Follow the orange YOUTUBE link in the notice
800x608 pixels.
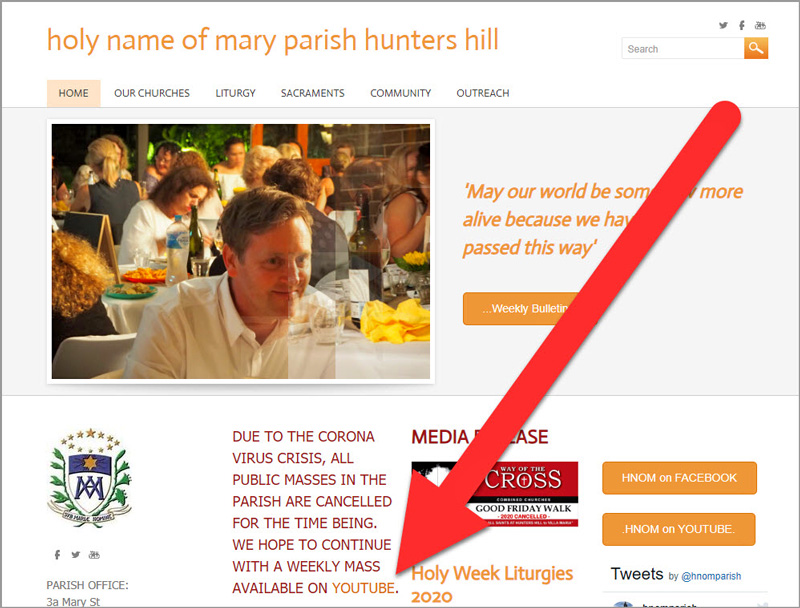363,588
